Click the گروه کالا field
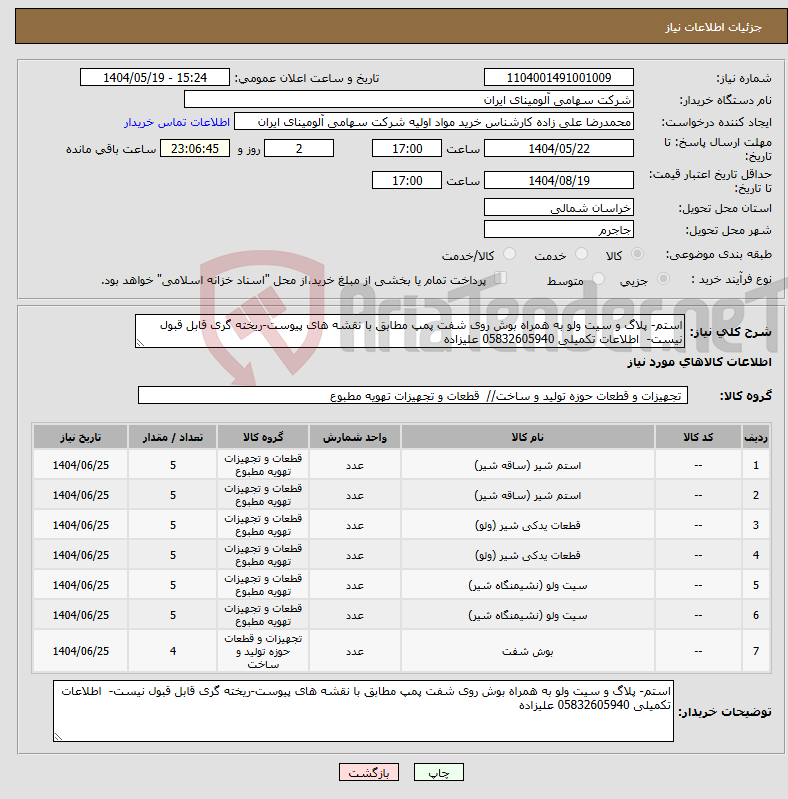Screen dimensions: 788x799 [413, 395]
